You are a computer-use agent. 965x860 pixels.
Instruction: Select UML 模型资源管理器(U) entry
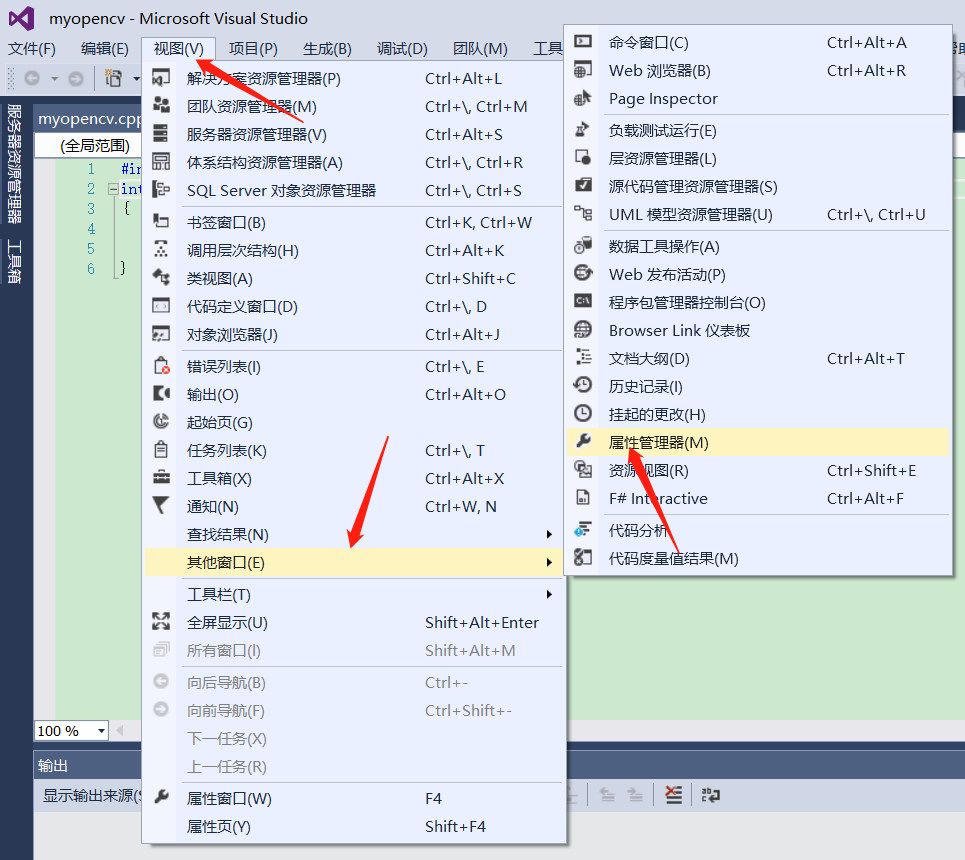758,214
